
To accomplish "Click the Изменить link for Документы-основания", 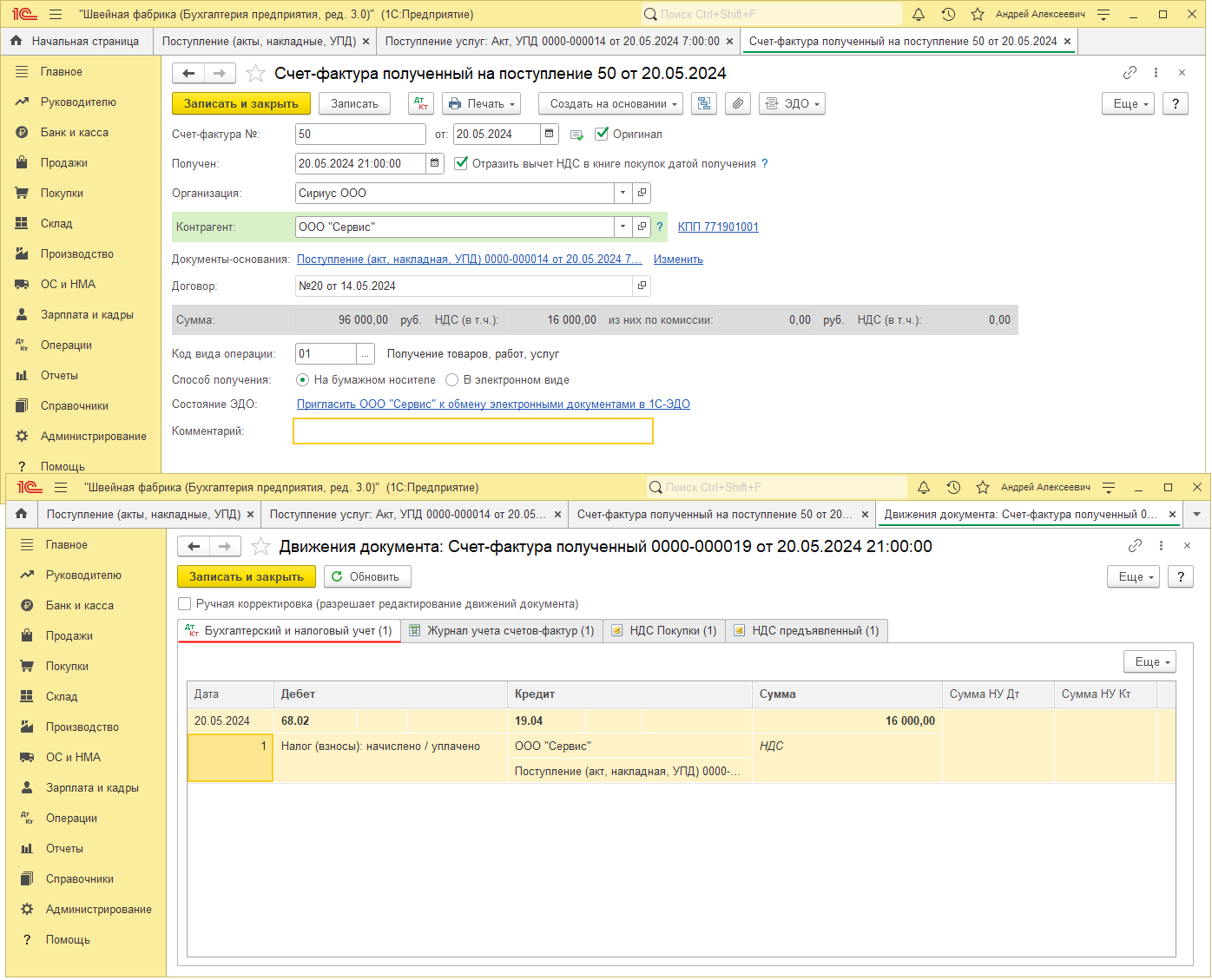I will (x=678, y=259).
